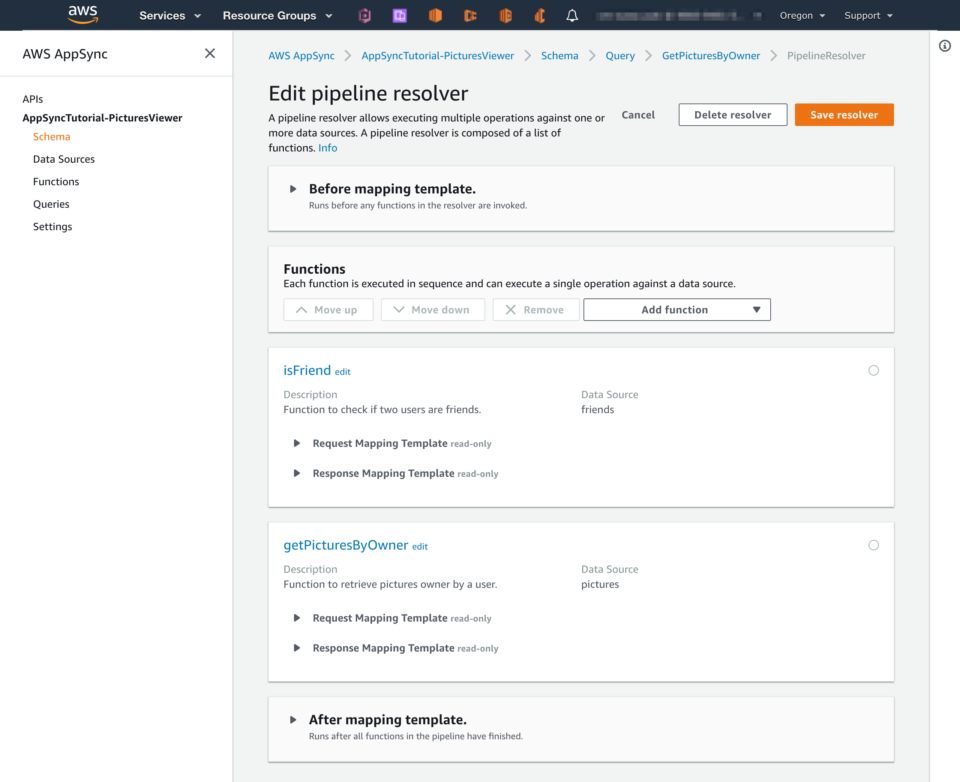Click the AppSyncTutorial-PicturesViewer breadcrumb link

(438, 56)
